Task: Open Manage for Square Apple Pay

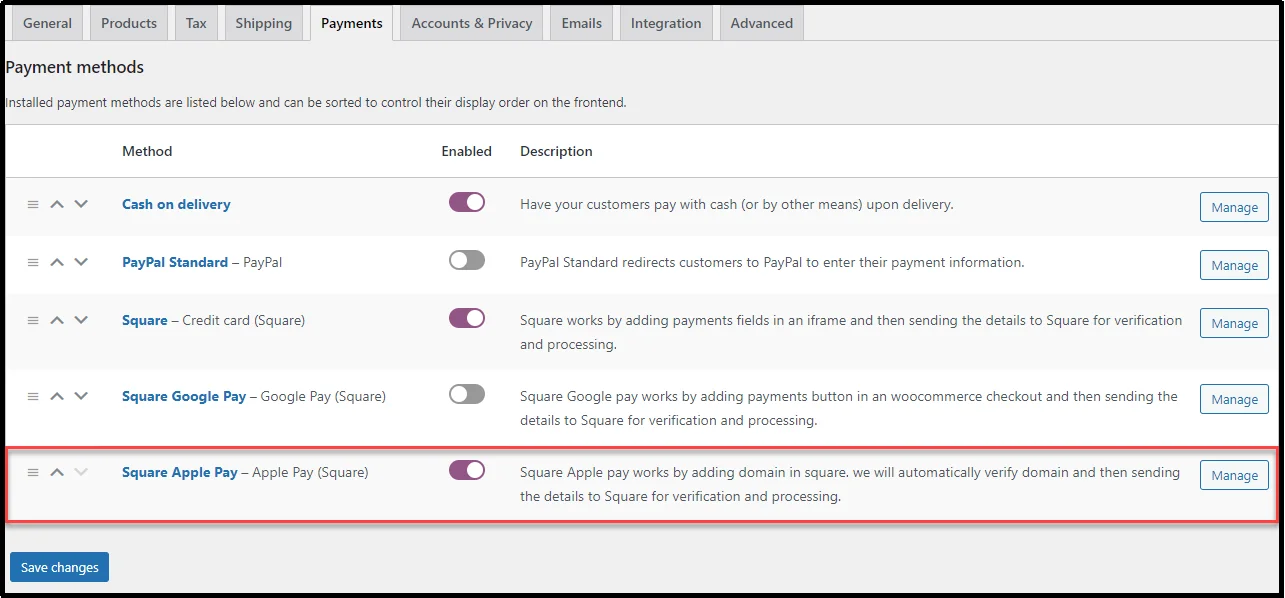Action: click(1234, 475)
